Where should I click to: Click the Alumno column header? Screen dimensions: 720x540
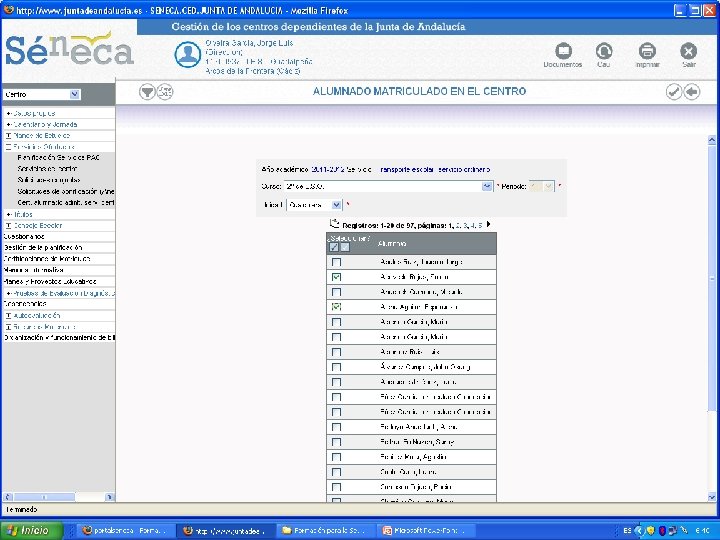pyautogui.click(x=392, y=244)
